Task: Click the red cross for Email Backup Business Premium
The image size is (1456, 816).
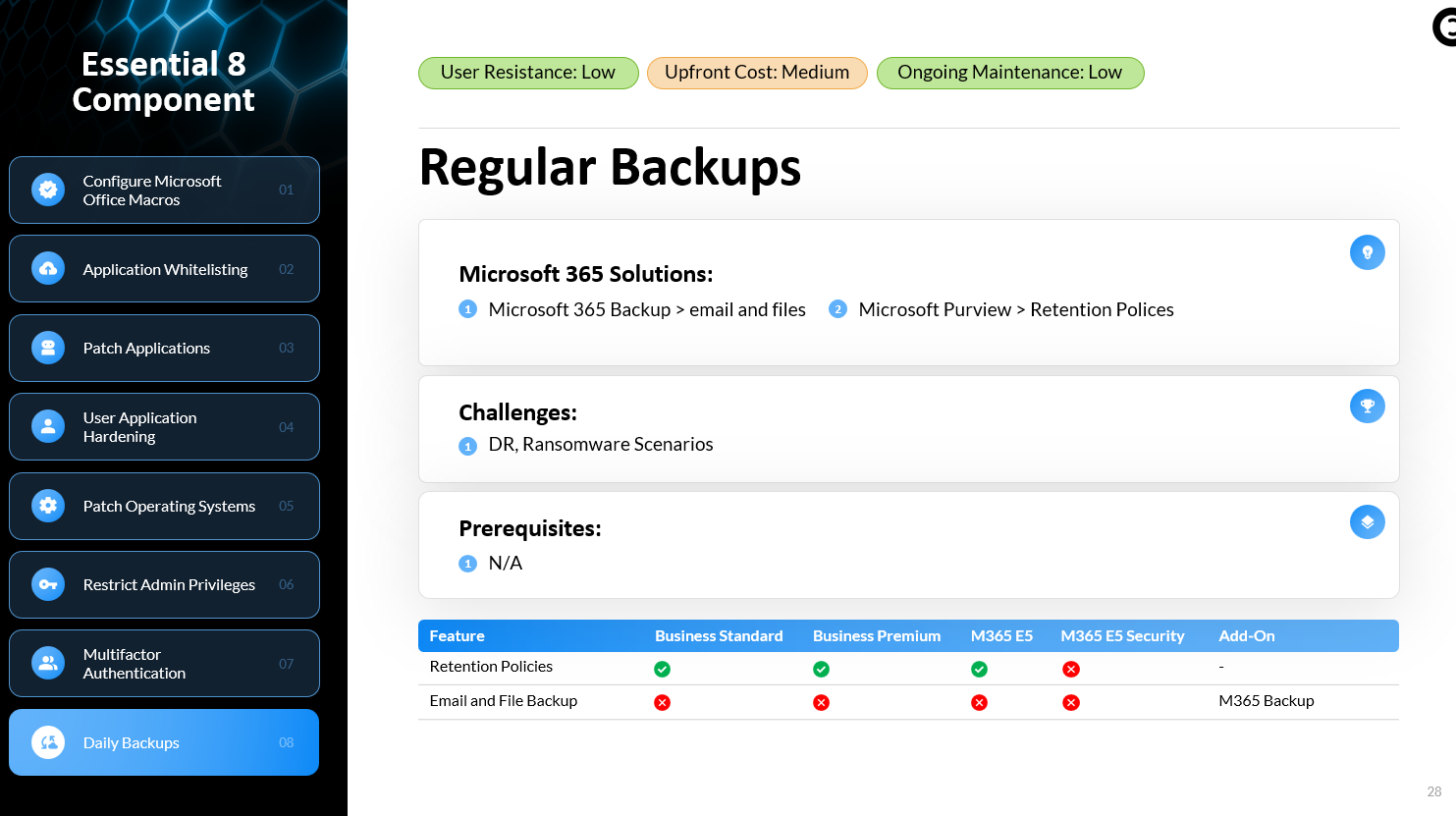Action: click(821, 702)
